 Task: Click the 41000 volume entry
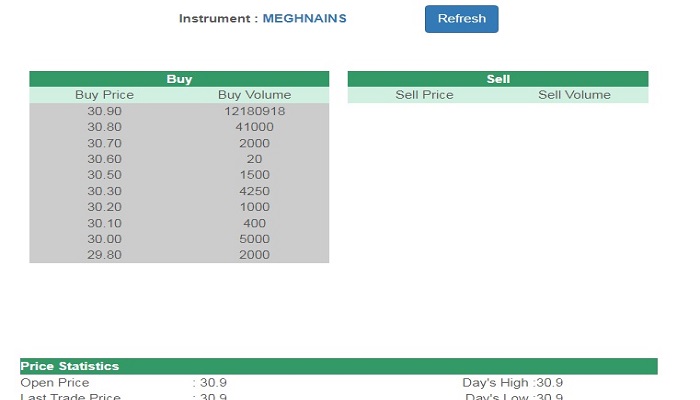(x=254, y=127)
